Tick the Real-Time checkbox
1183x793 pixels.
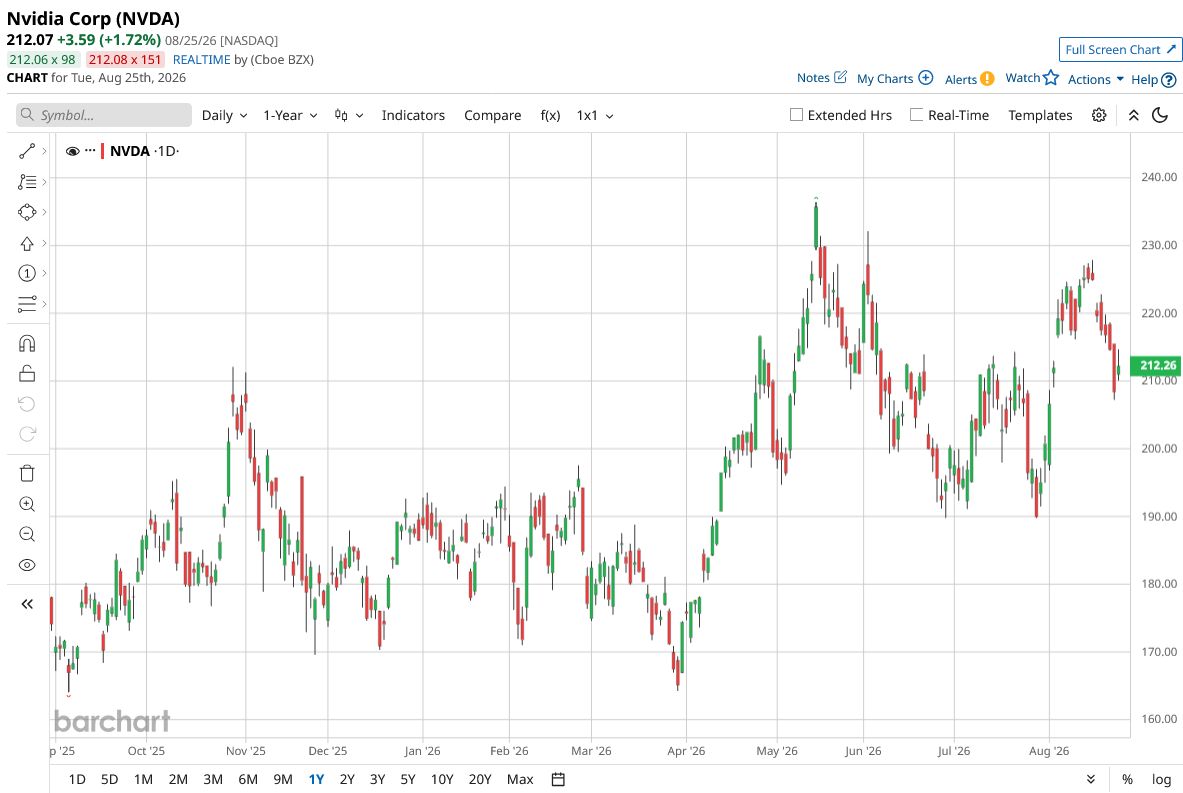[916, 115]
